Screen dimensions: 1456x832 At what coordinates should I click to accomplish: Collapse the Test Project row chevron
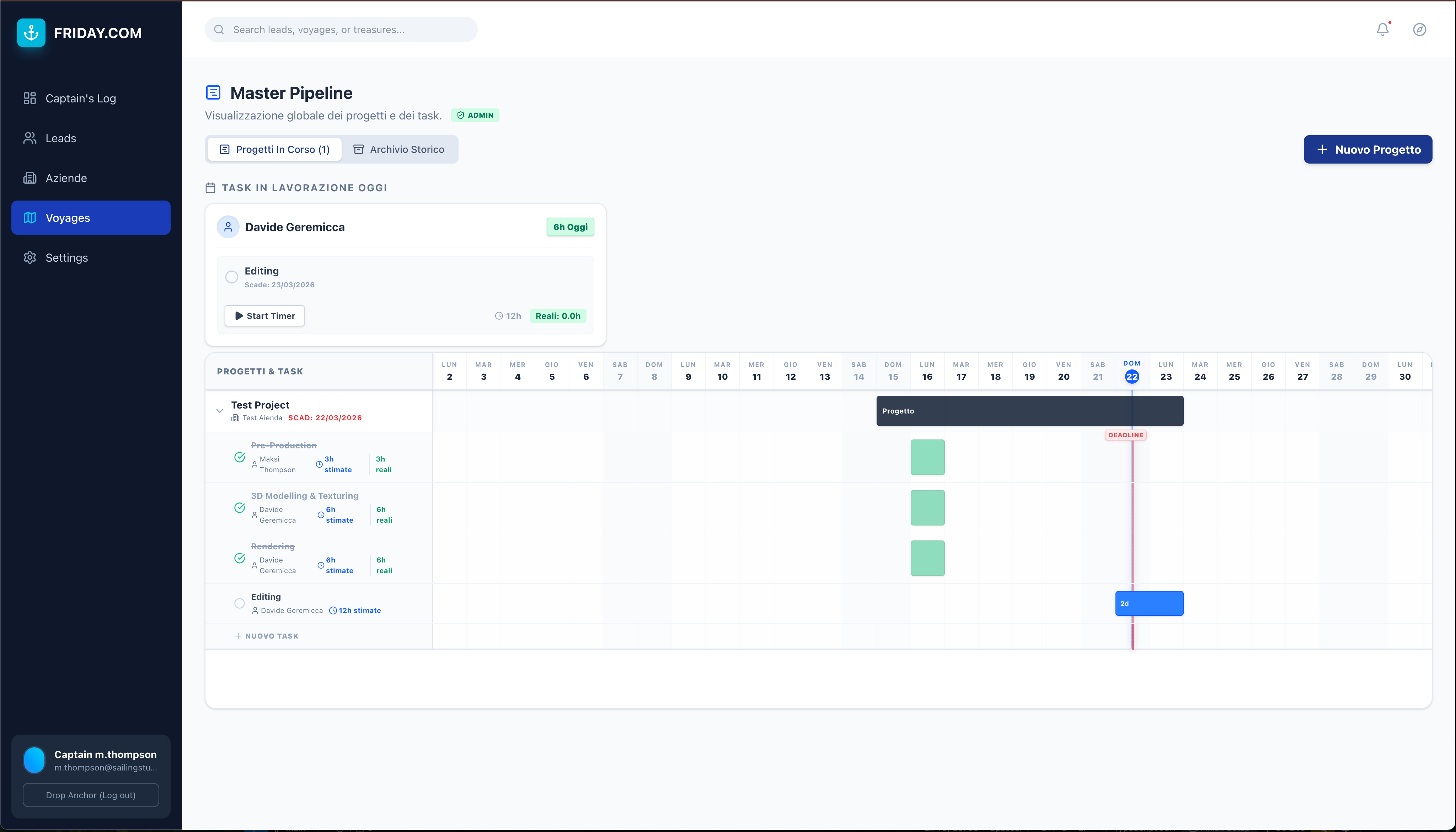(x=219, y=411)
